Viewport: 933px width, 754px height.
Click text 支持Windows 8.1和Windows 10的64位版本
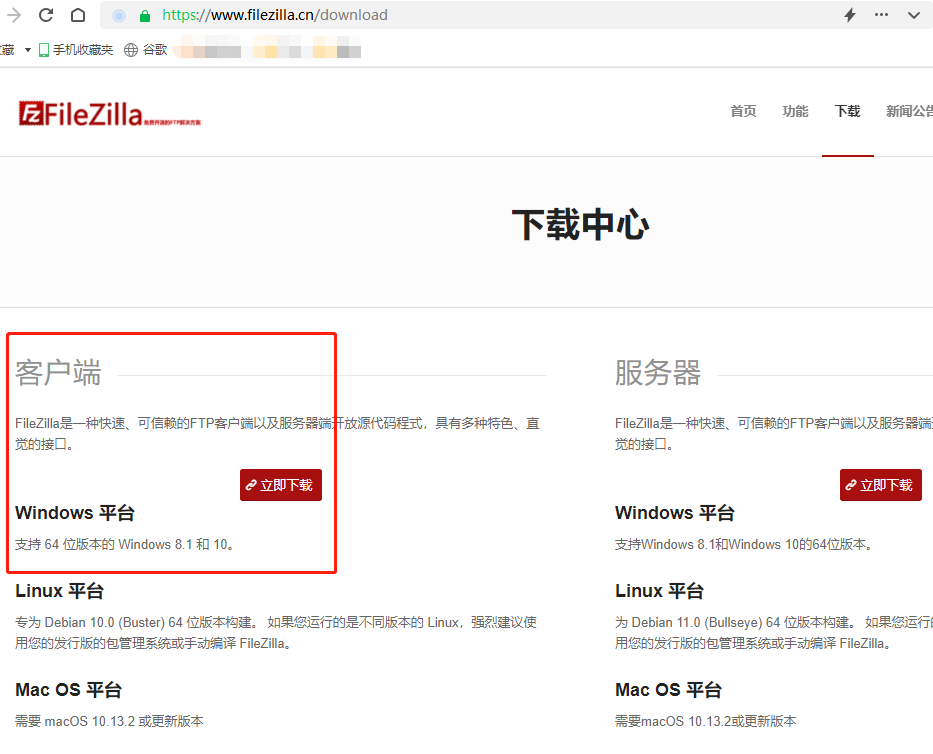744,545
